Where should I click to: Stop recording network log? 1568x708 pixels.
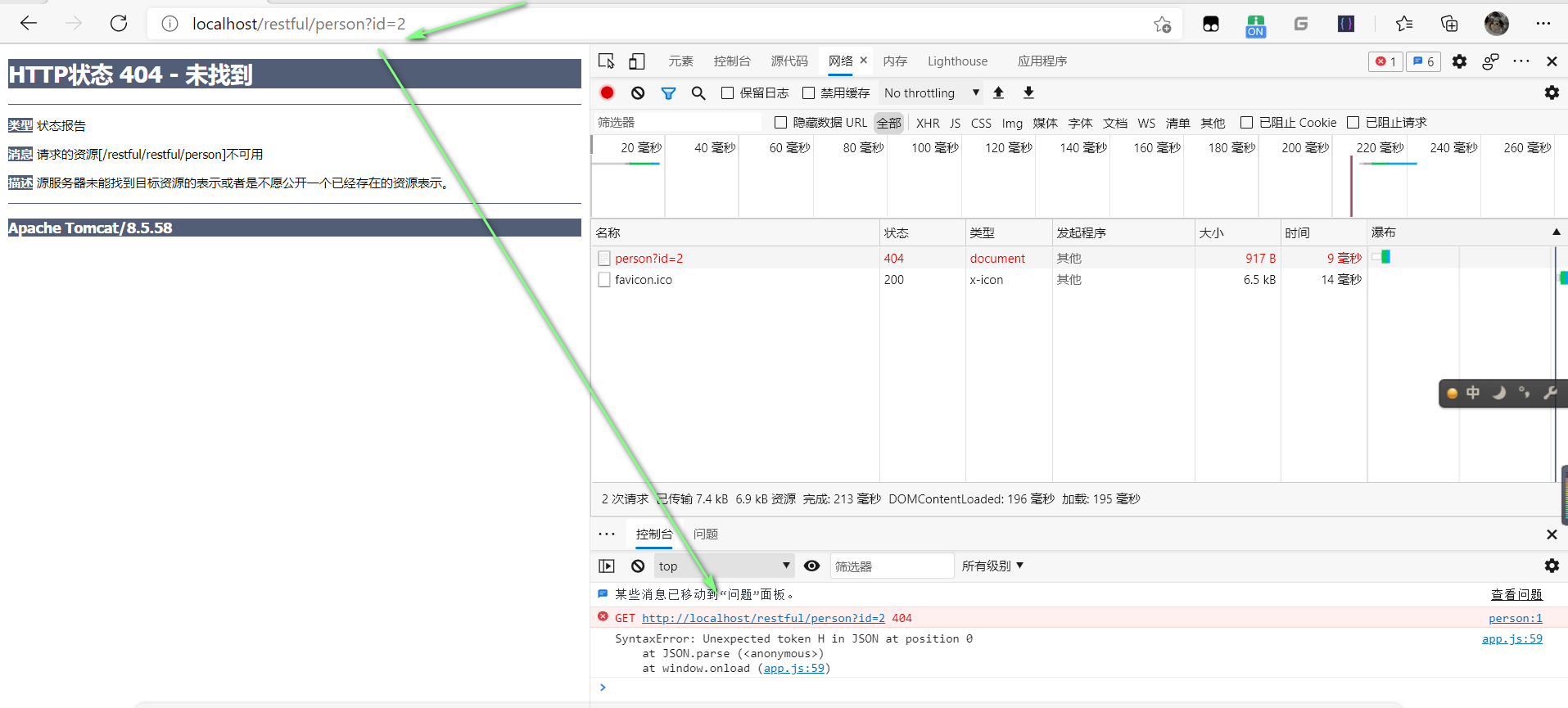(607, 93)
